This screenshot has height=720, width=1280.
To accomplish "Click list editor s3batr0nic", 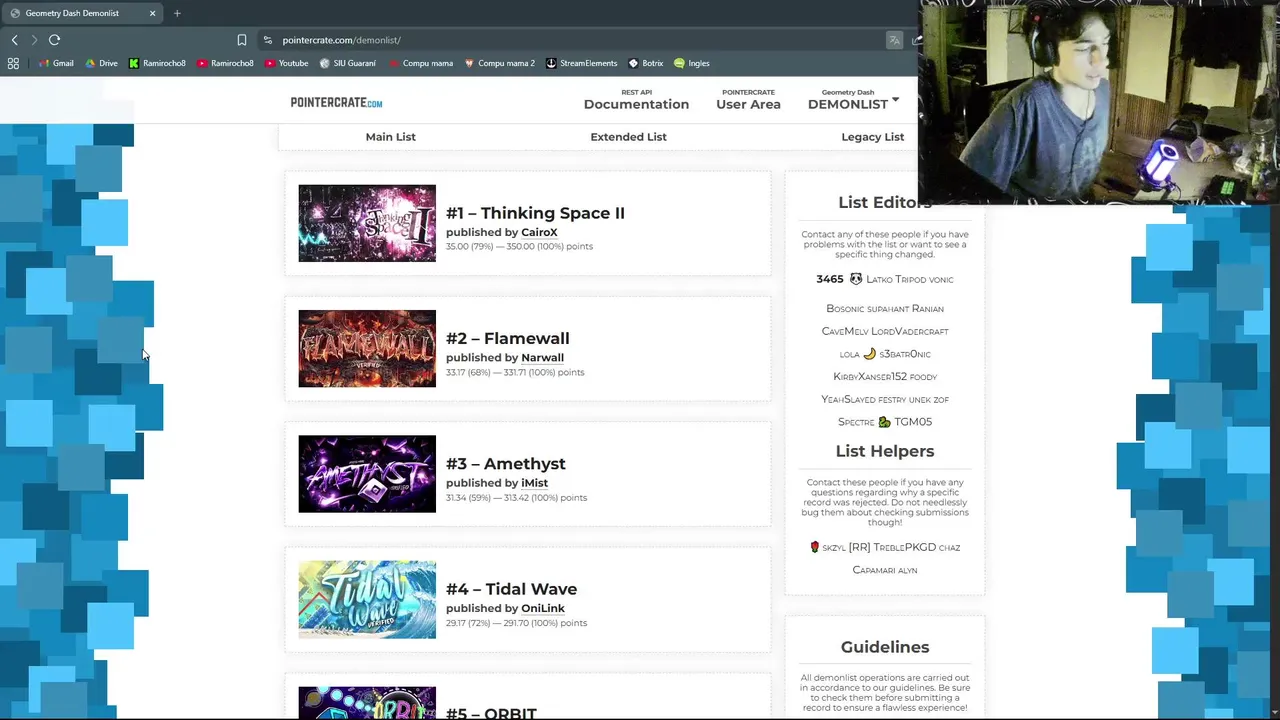I will (x=905, y=354).
